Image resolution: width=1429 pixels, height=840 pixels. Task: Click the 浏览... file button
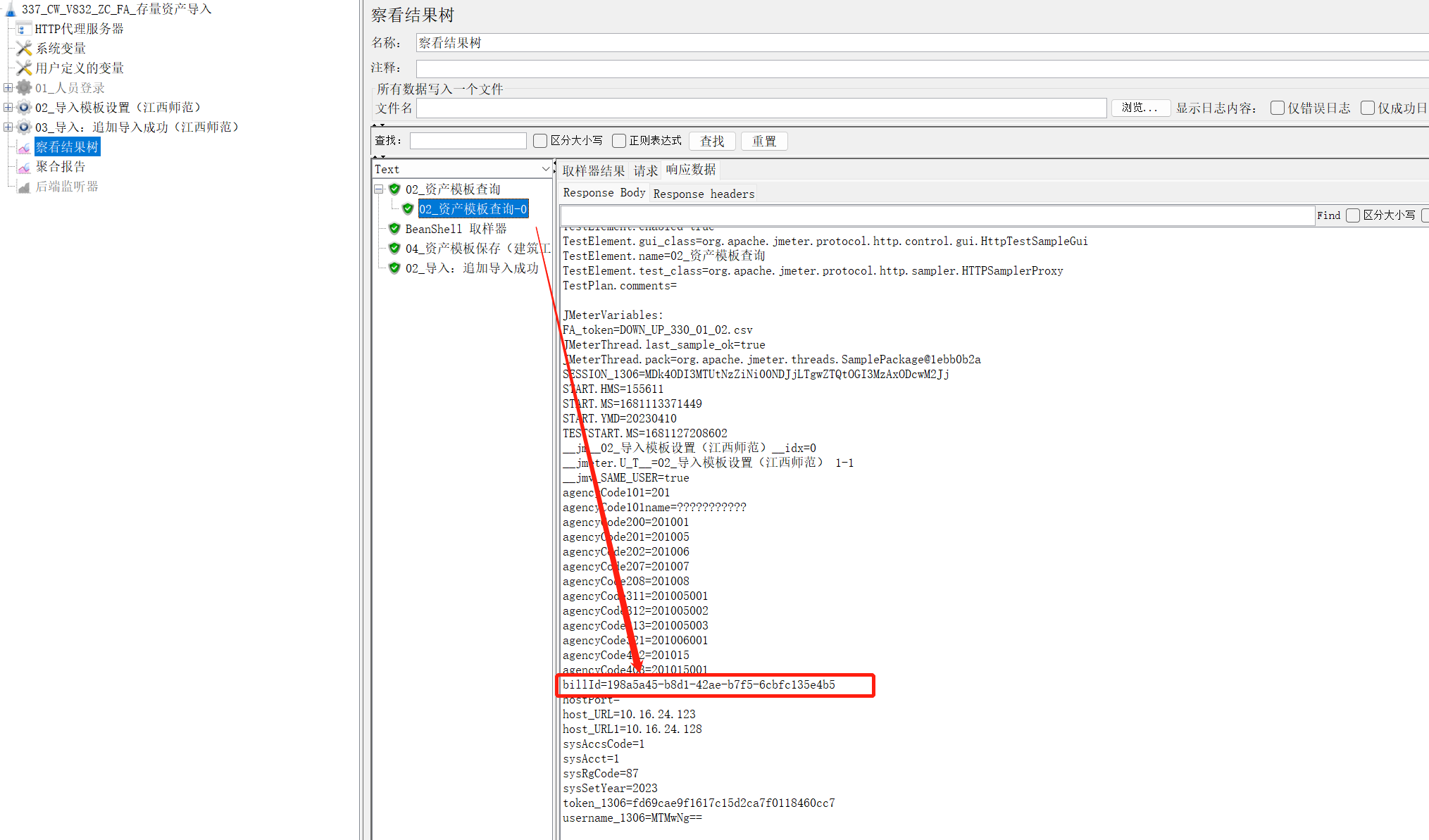[x=1140, y=108]
